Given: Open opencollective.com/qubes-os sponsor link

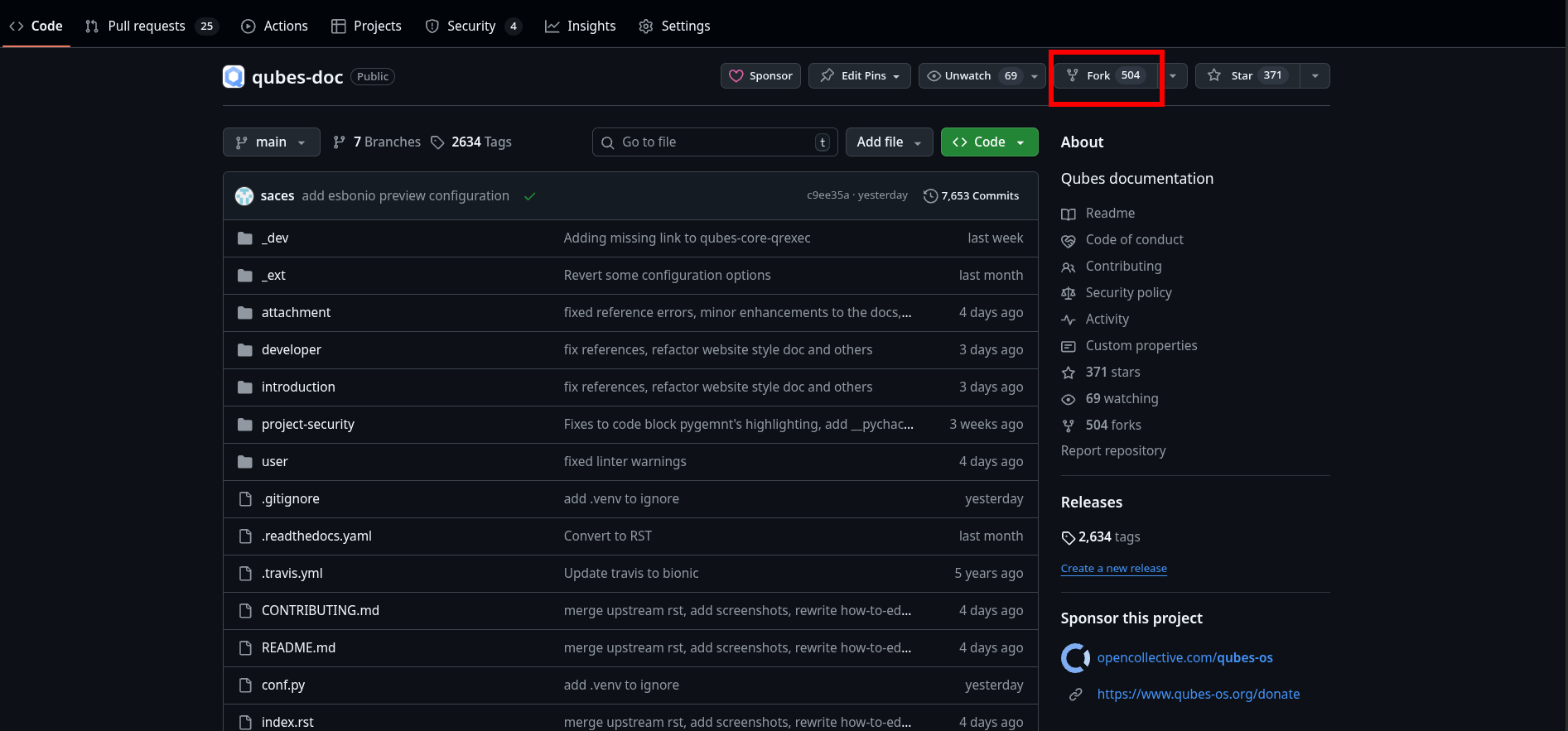Looking at the screenshot, I should click(1185, 658).
